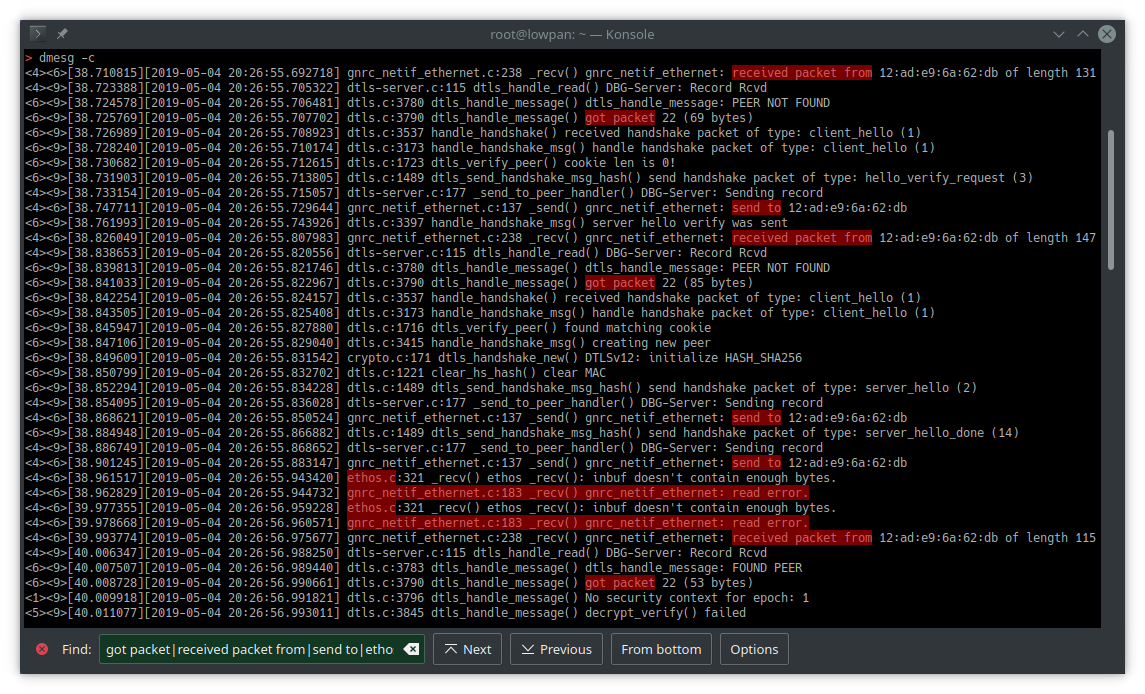The image size is (1145, 694).
Task: Click 'server_hello_done (14)' text
Action: click(x=942, y=433)
